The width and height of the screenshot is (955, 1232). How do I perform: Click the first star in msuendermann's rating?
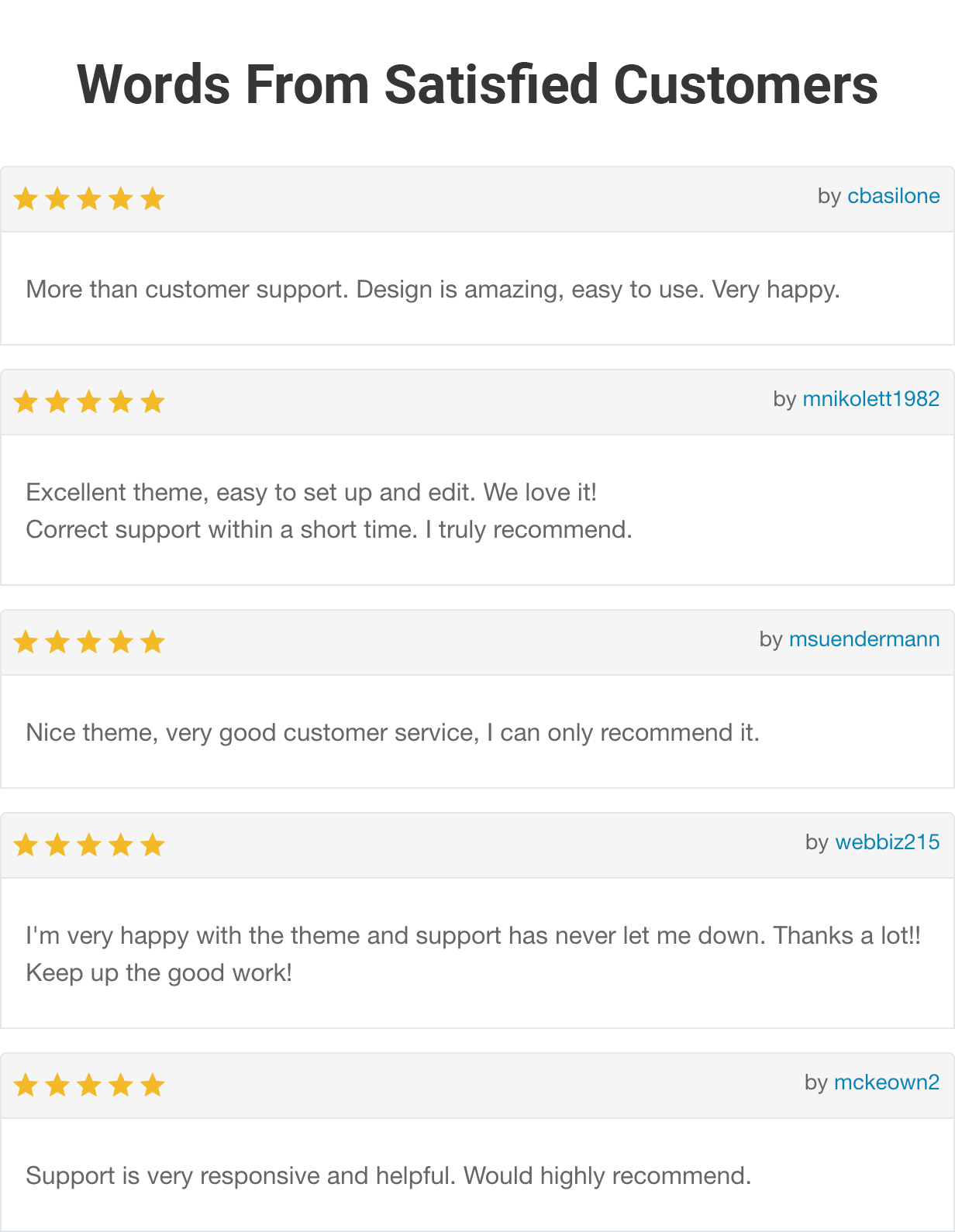coord(25,642)
